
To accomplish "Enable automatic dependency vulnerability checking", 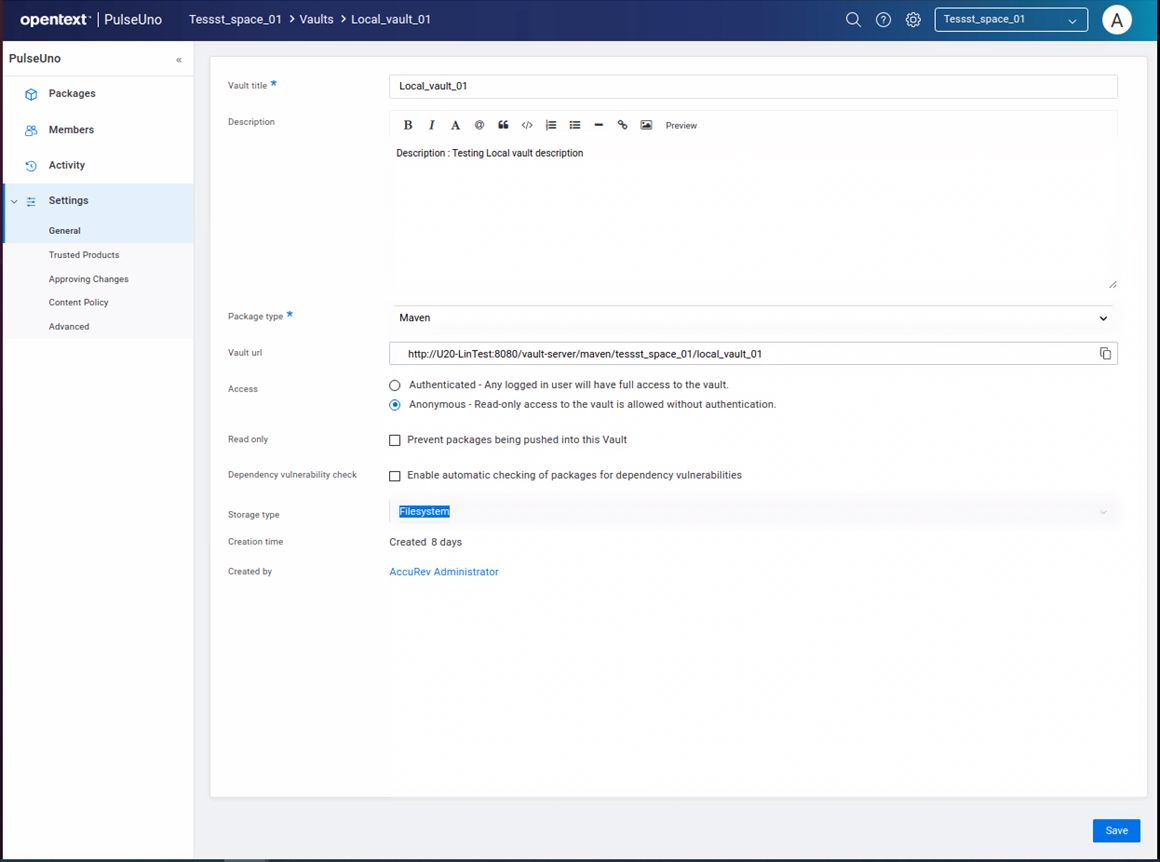I will pos(395,476).
